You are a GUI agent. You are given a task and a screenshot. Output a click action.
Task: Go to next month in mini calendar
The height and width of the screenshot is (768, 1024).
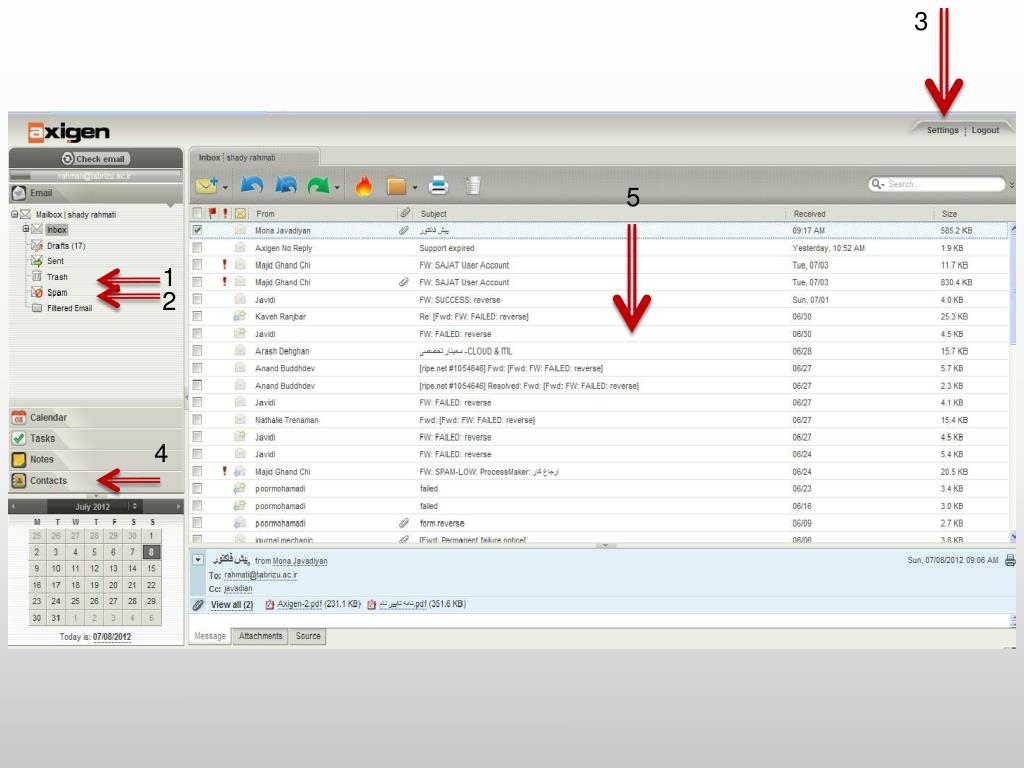point(178,506)
